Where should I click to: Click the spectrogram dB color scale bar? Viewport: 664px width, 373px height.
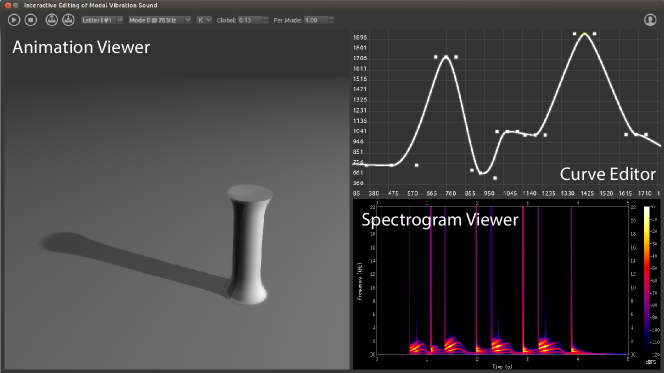[647, 279]
